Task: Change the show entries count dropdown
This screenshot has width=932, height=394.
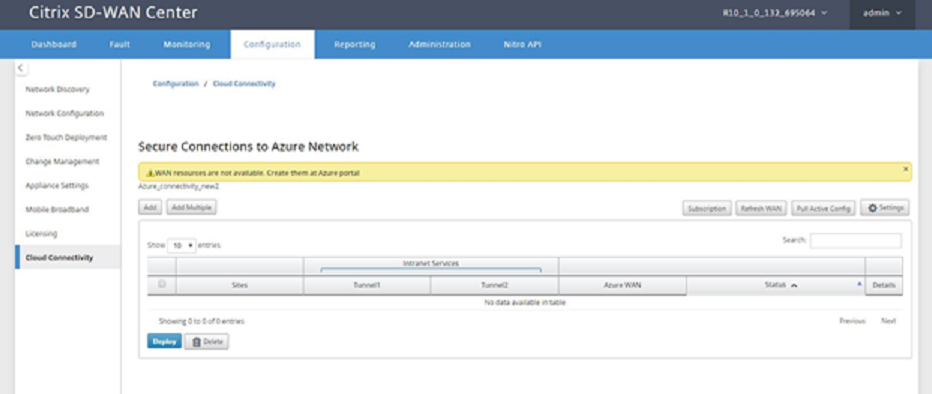Action: point(181,245)
